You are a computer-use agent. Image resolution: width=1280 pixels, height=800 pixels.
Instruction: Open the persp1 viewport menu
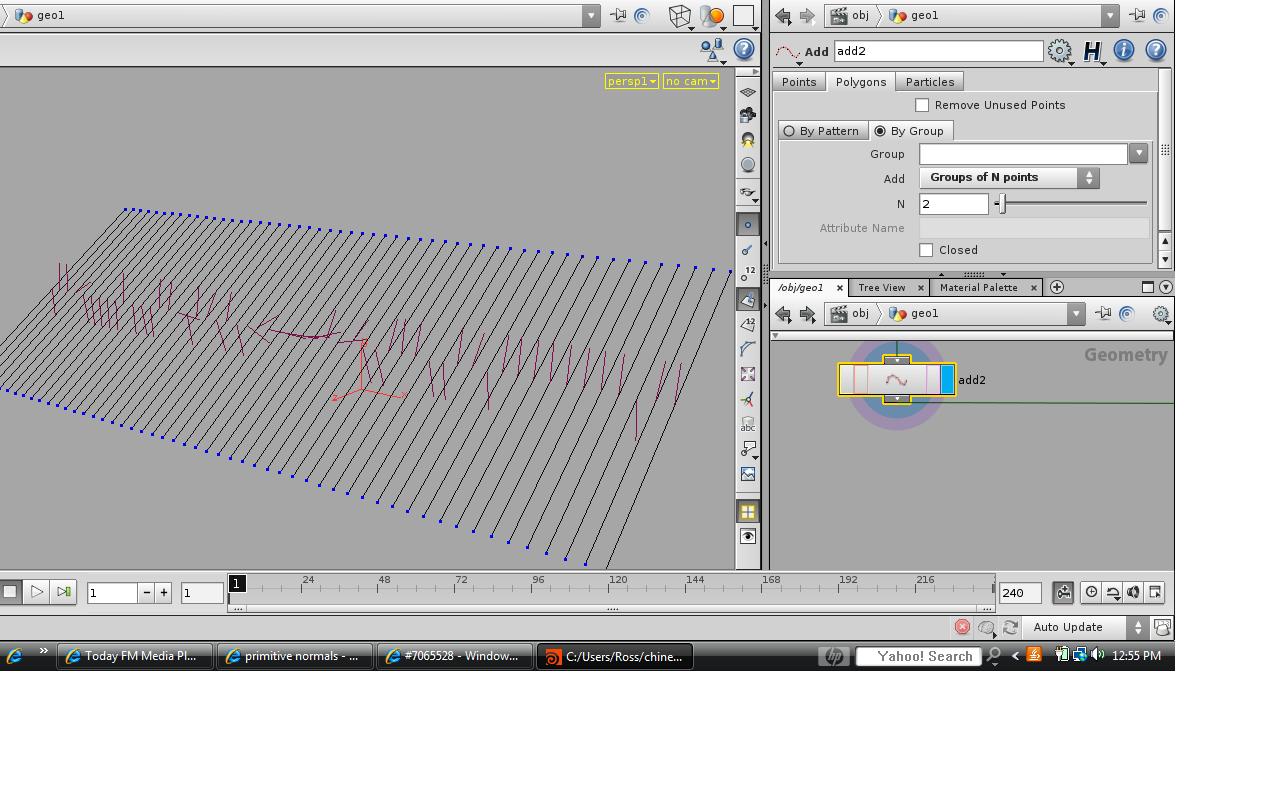click(631, 81)
